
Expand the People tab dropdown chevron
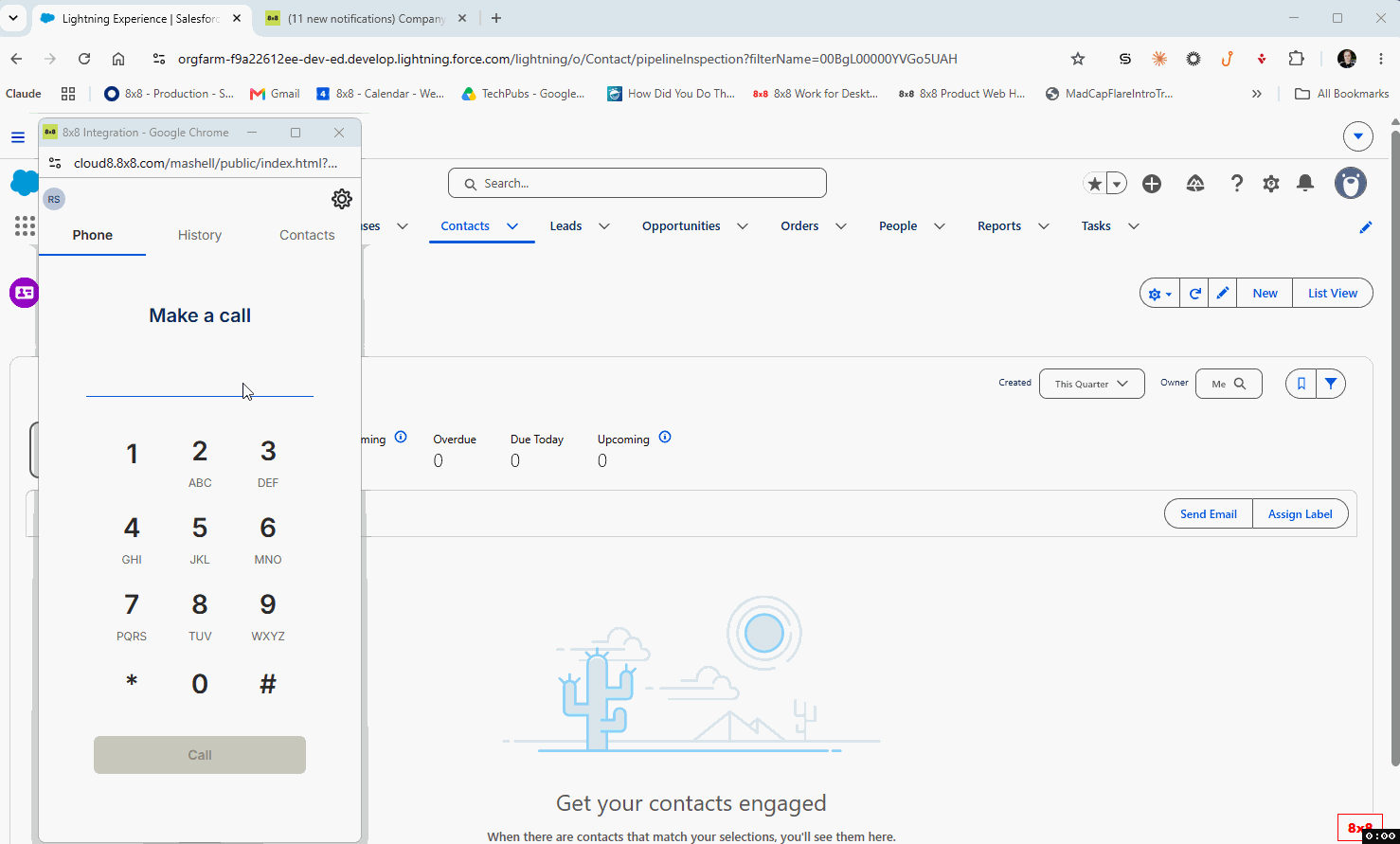[x=940, y=226]
